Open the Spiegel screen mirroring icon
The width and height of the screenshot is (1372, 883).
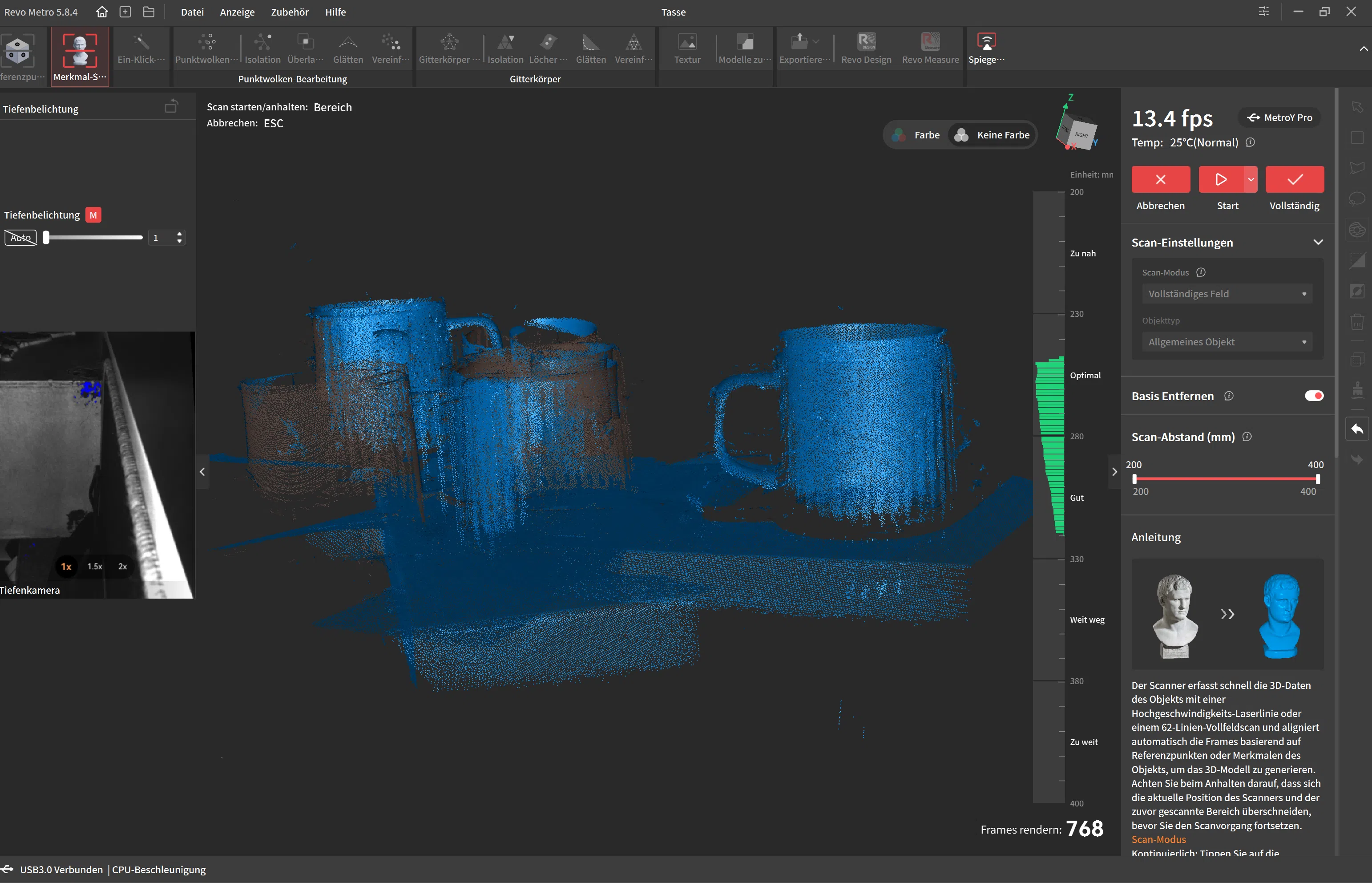click(x=986, y=42)
